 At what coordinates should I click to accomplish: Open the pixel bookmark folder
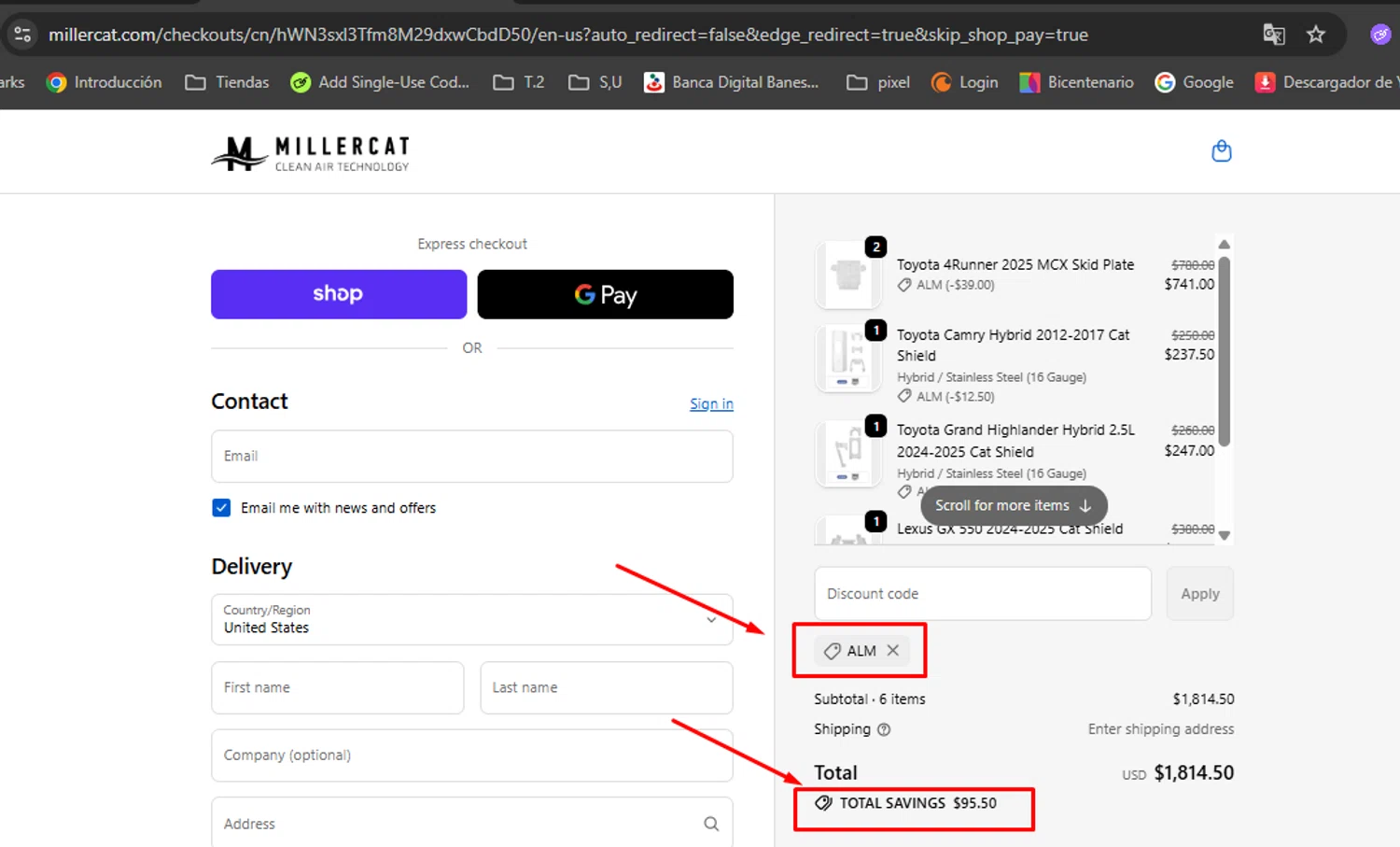pos(878,82)
